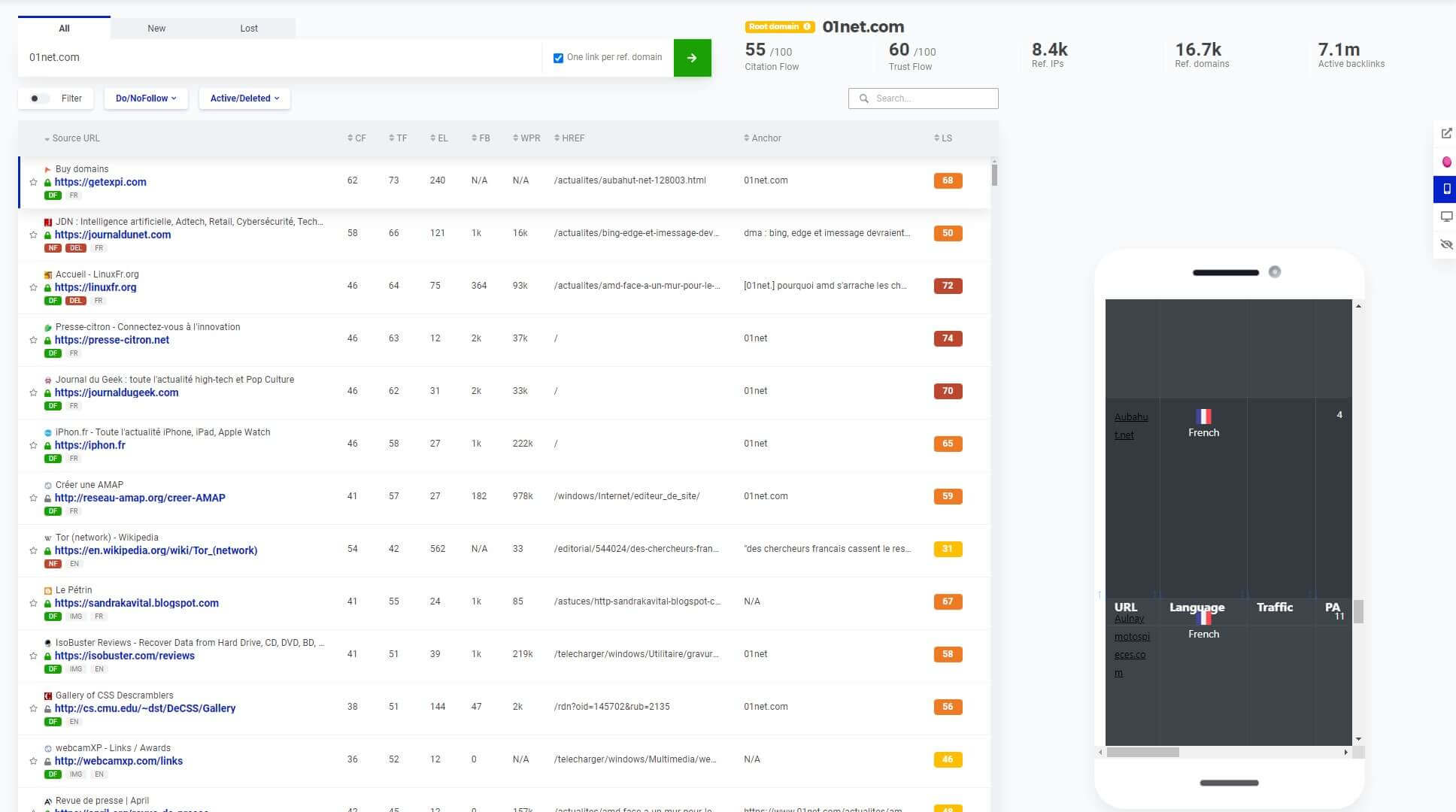
Task: Open the external link icon in the right sidebar
Action: click(1445, 133)
